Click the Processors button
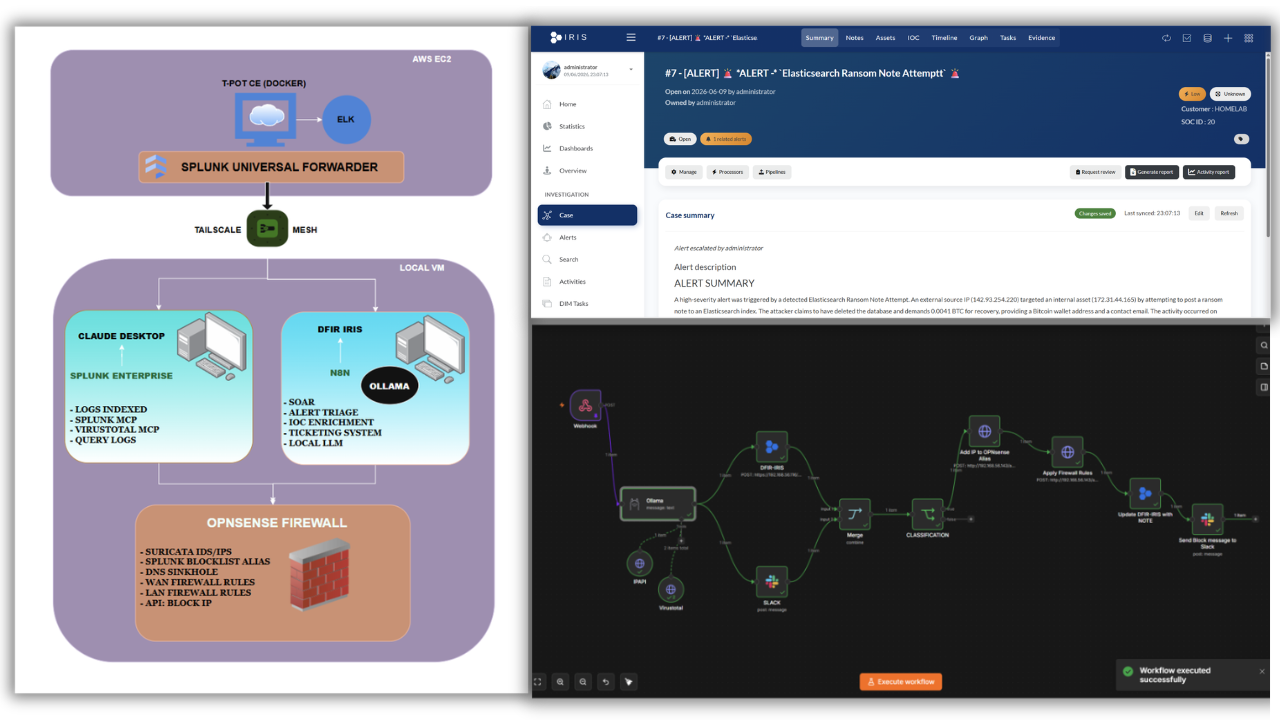Screen dimensions: 1280x720 727,172
